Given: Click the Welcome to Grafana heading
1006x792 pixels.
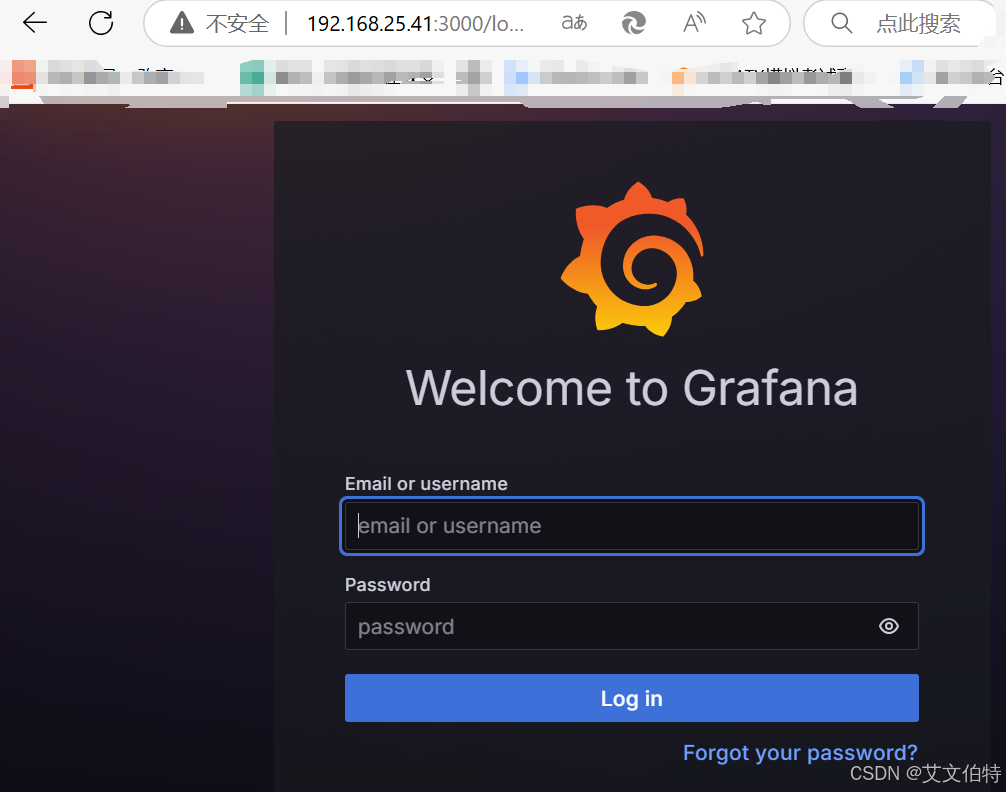Looking at the screenshot, I should point(632,388).
